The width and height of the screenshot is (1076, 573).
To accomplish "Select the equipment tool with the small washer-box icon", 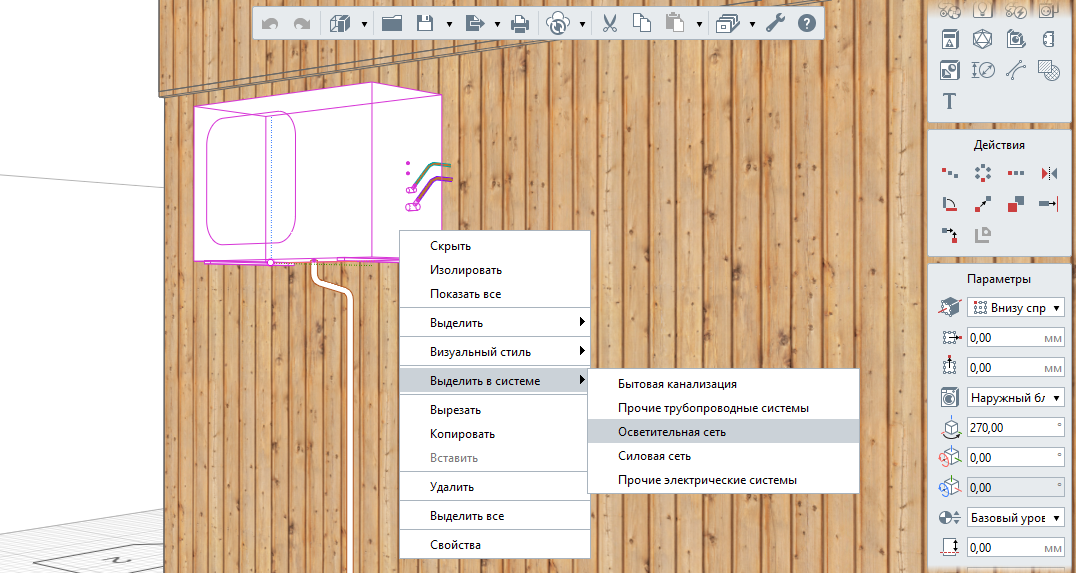I will point(1016,39).
